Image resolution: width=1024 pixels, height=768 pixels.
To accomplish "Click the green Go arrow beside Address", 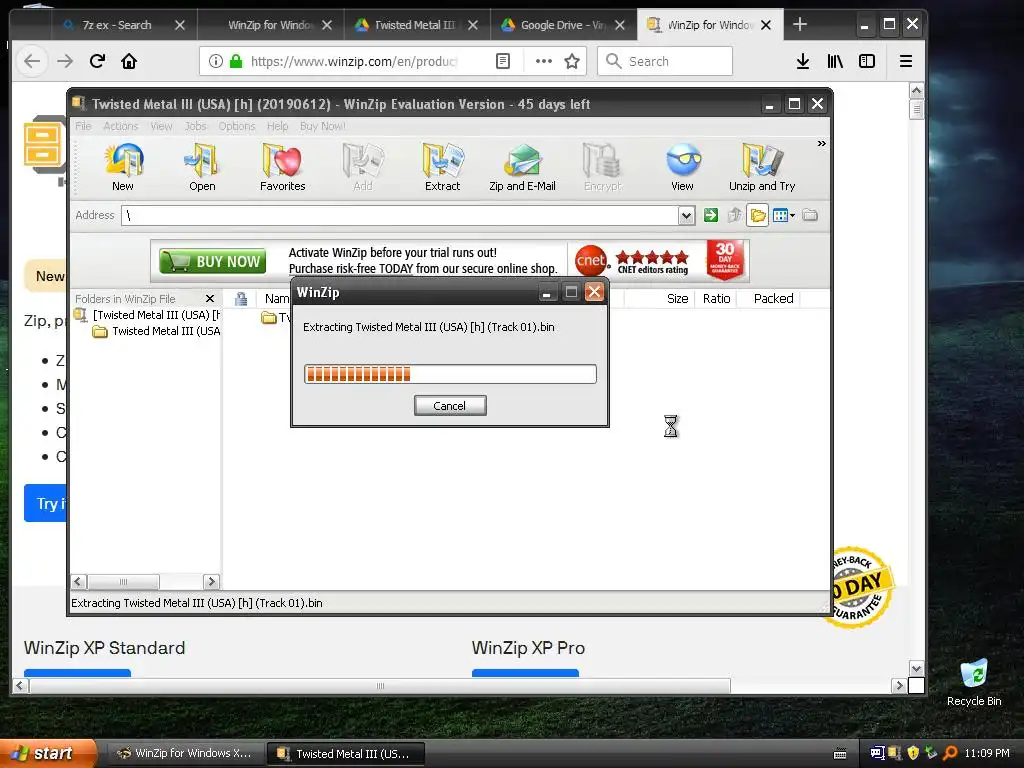I will (711, 215).
